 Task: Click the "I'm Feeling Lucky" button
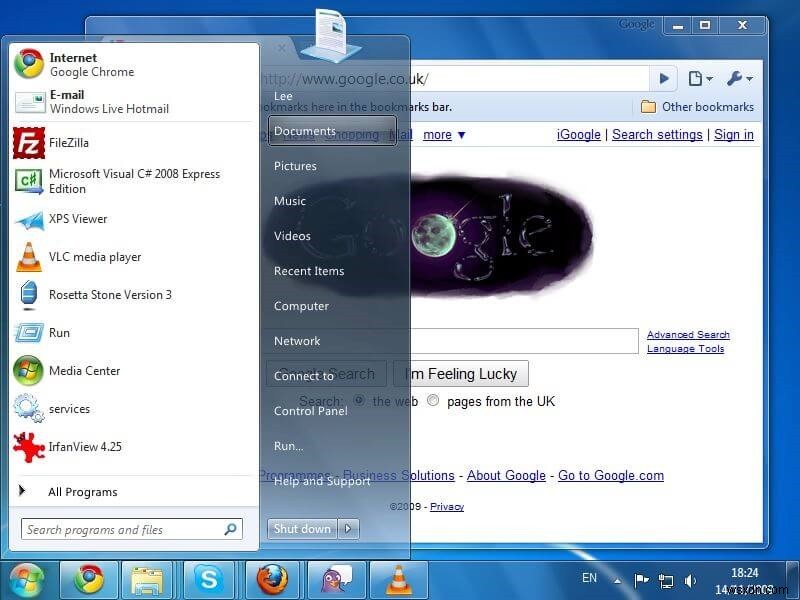pos(461,373)
